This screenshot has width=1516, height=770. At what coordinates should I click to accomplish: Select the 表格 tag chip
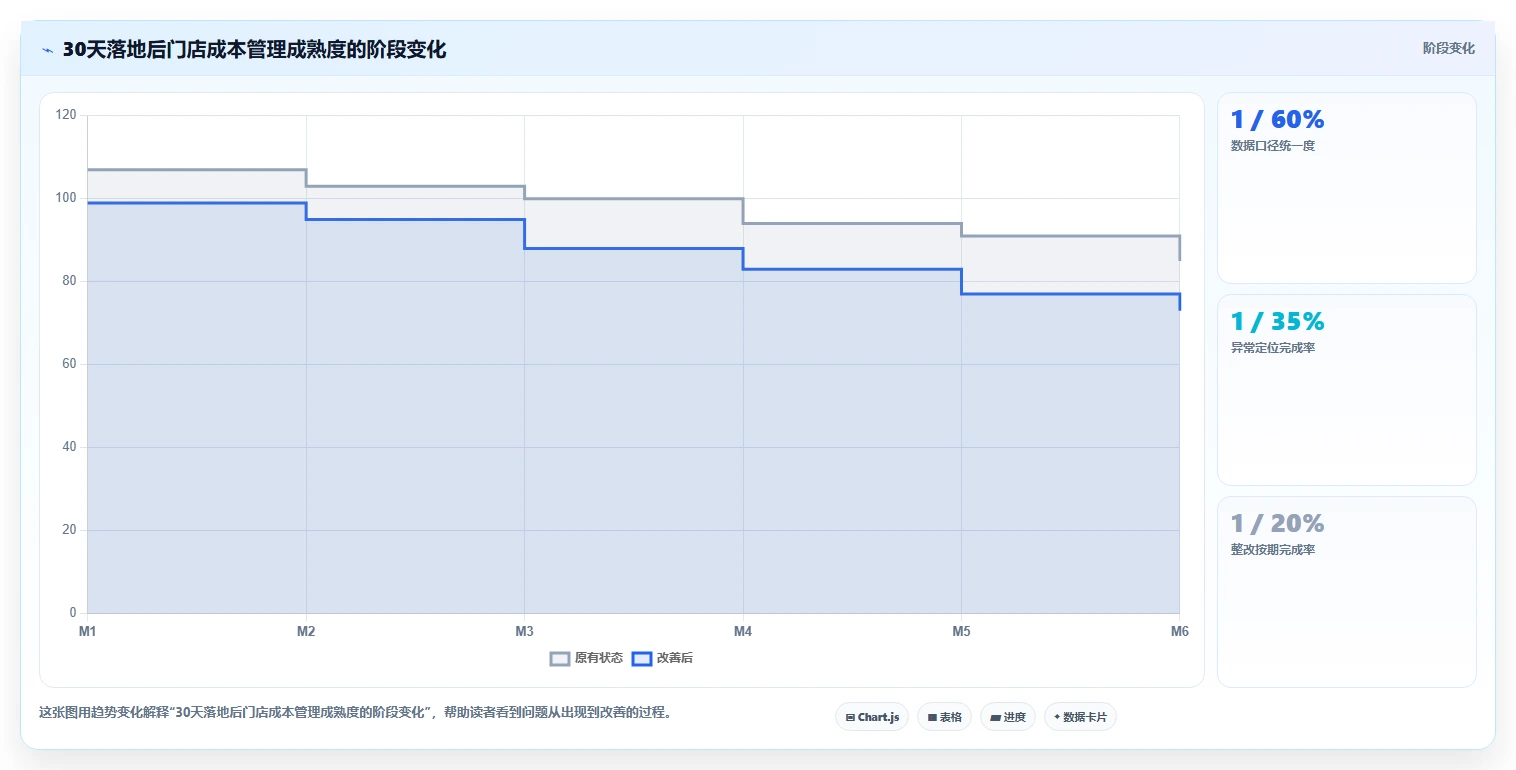click(944, 717)
